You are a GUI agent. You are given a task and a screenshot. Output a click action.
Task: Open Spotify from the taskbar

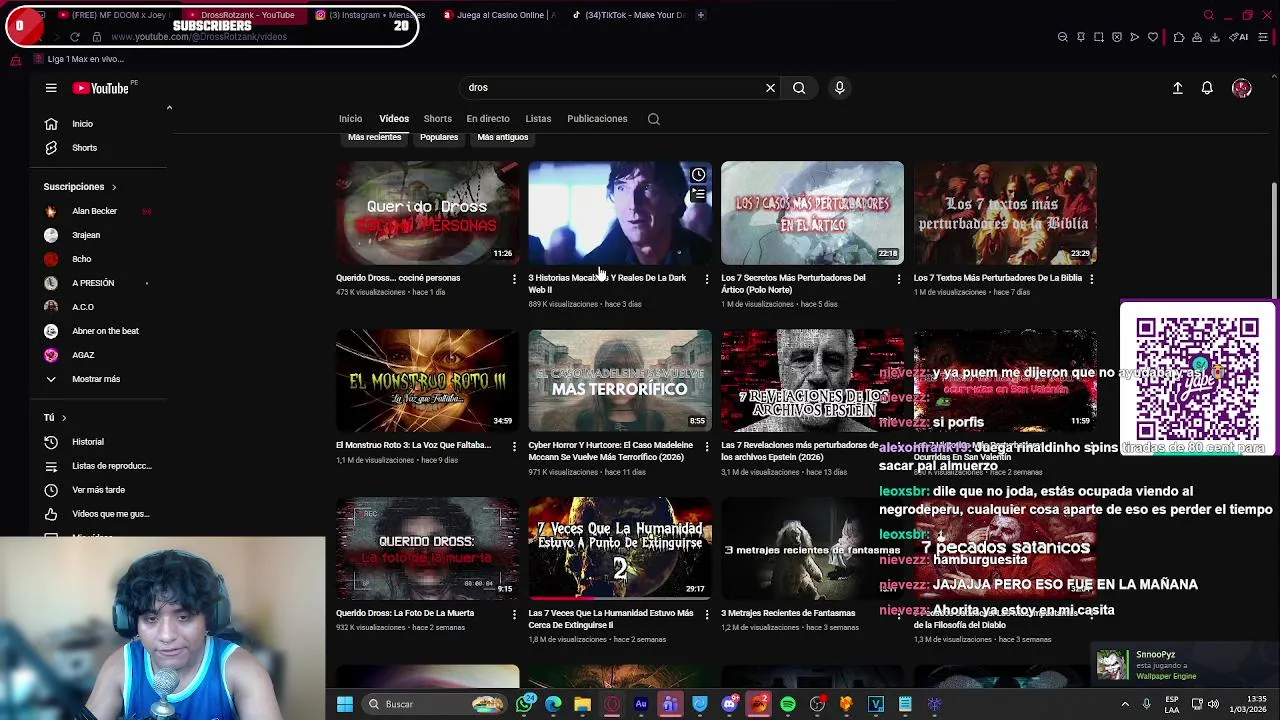point(788,704)
